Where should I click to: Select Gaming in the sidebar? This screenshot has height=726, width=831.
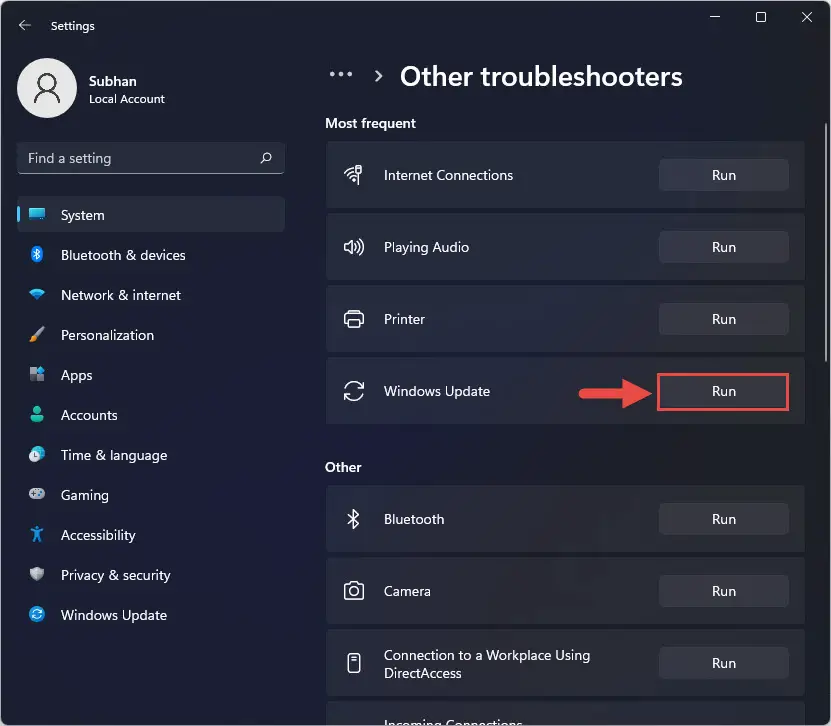coord(151,494)
